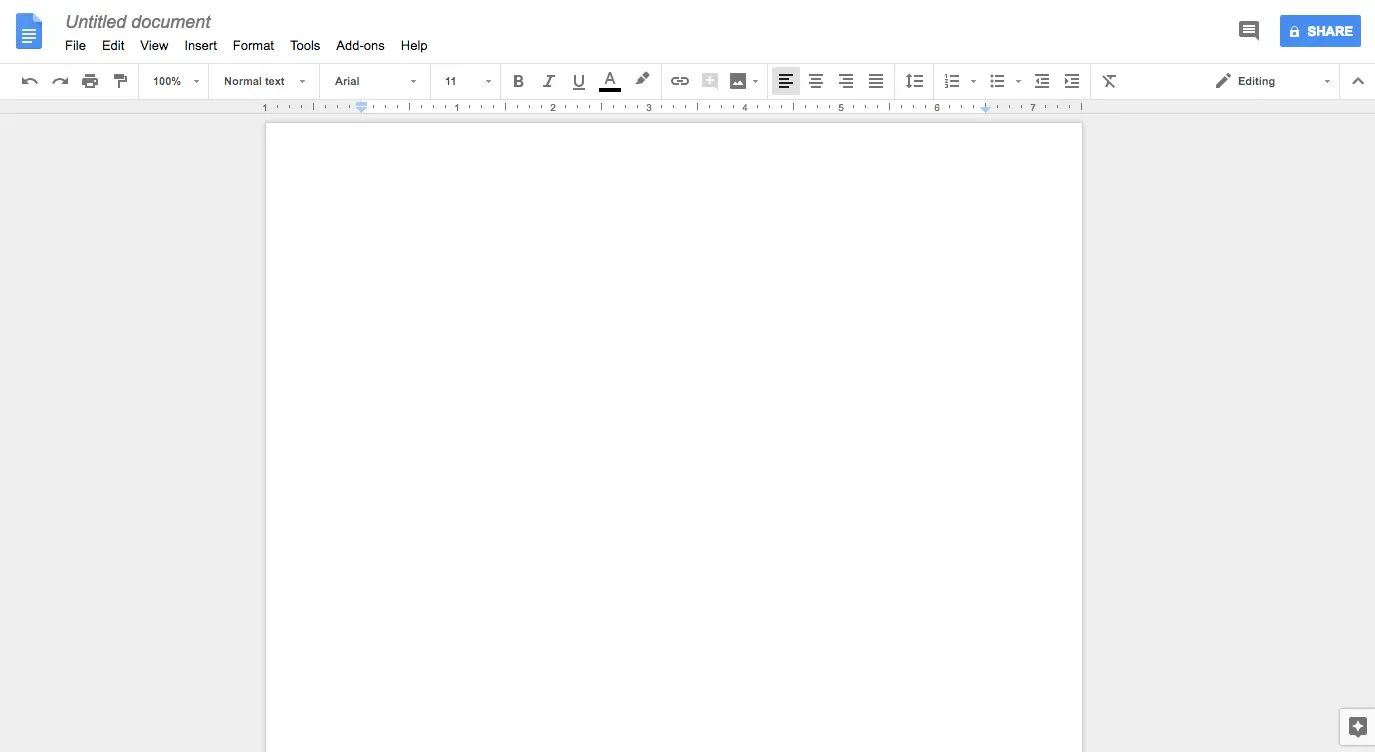Insert a link
Viewport: 1375px width, 752px height.
point(680,81)
